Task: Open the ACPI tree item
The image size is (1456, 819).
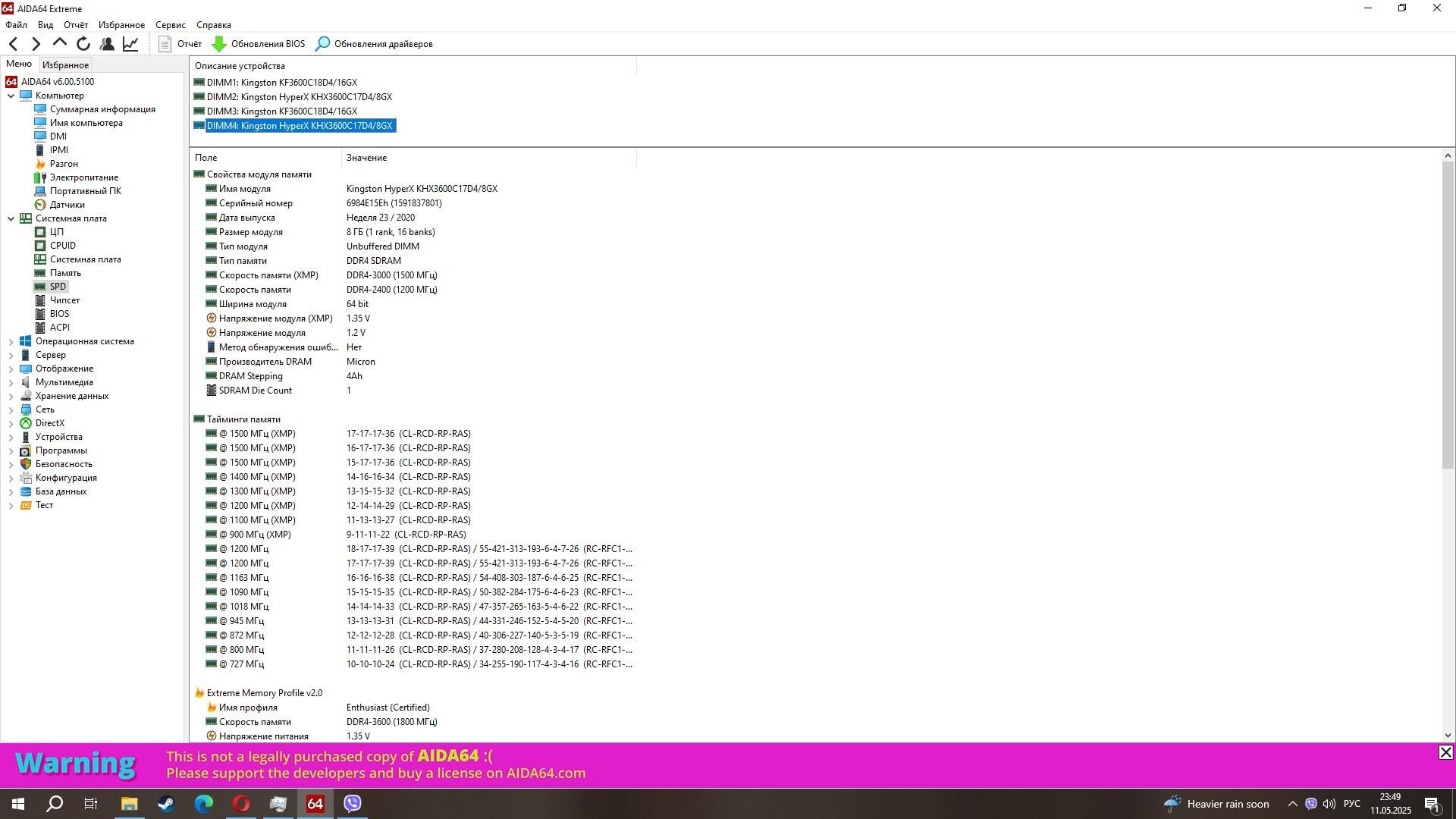Action: tap(59, 328)
